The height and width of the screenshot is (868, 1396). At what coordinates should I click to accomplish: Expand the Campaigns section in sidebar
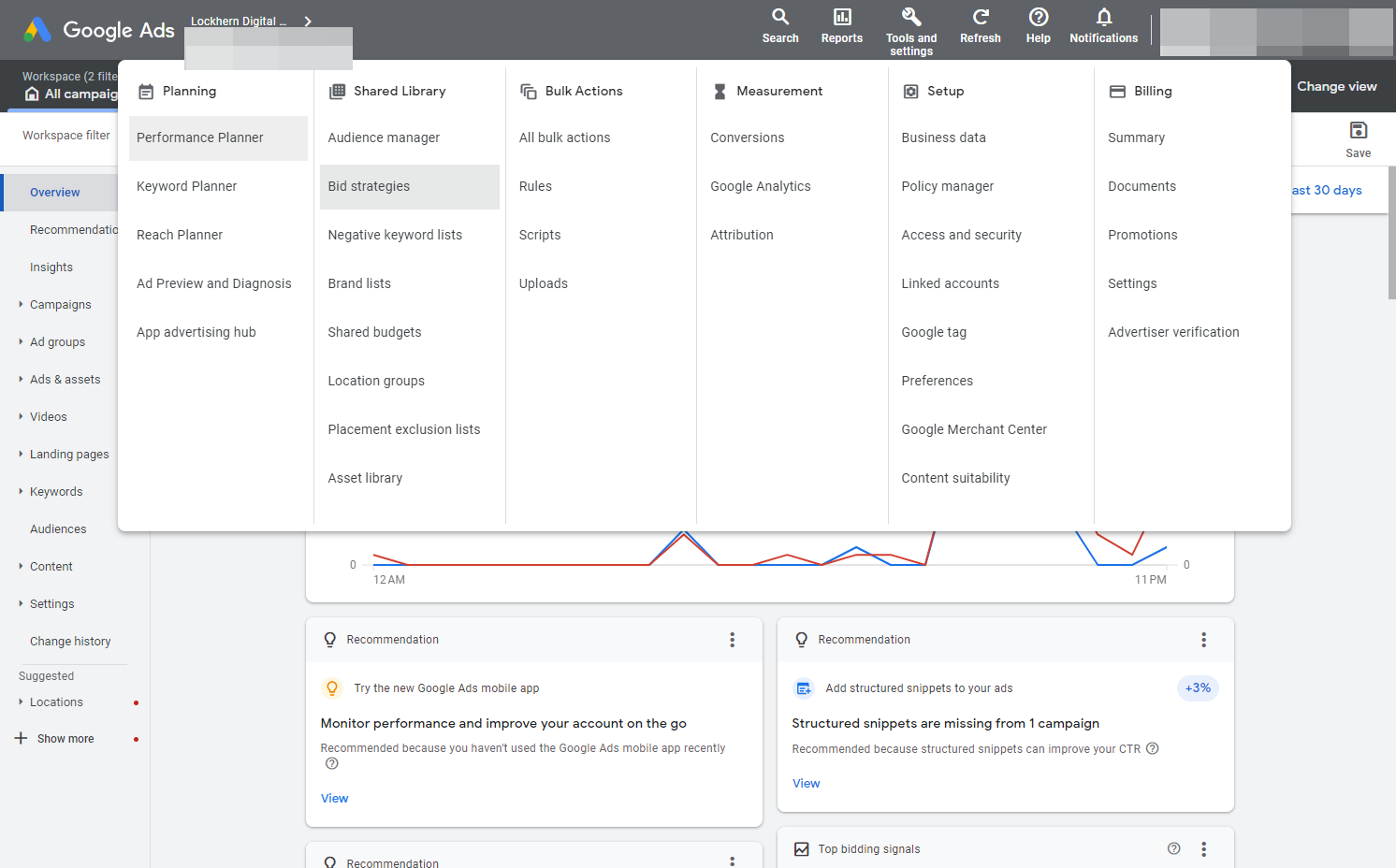[21, 304]
